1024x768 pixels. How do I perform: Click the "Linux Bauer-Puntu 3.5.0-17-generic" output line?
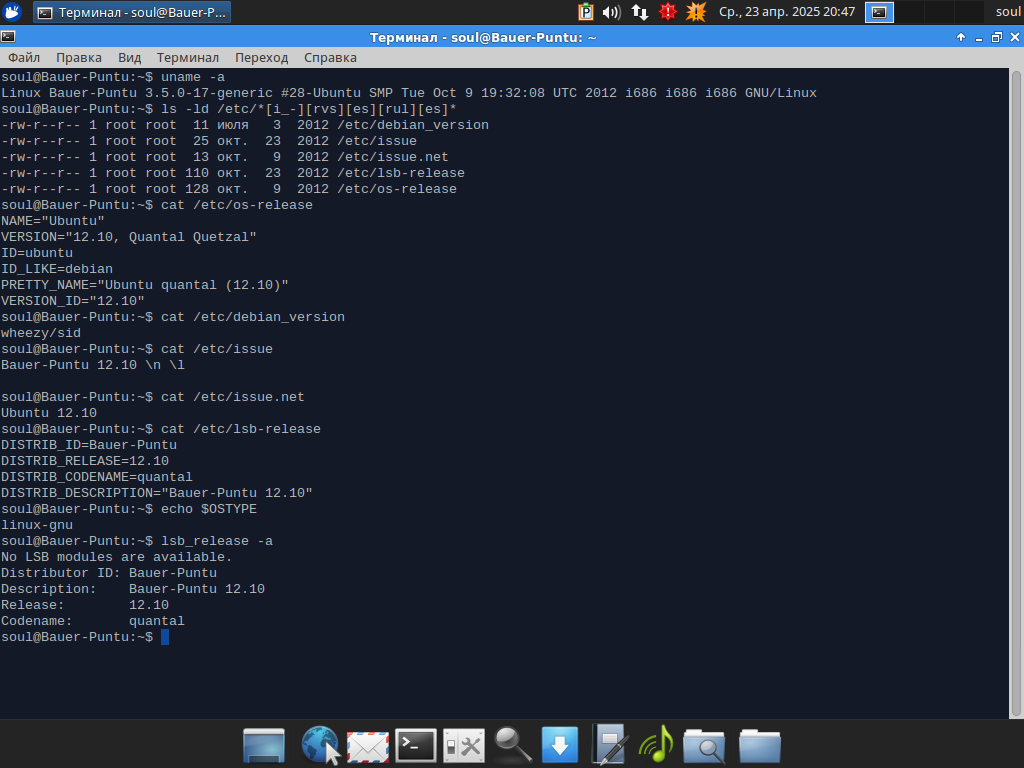[409, 93]
